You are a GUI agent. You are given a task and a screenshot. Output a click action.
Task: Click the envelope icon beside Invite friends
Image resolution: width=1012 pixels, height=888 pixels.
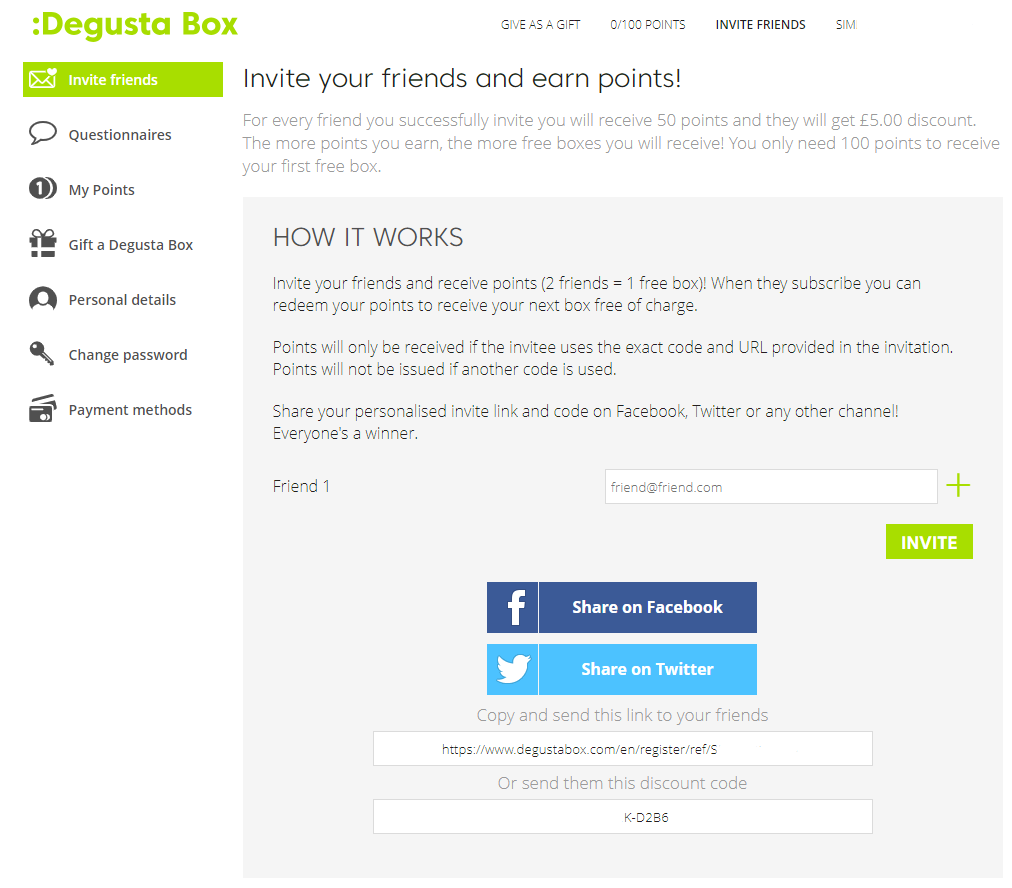43,79
